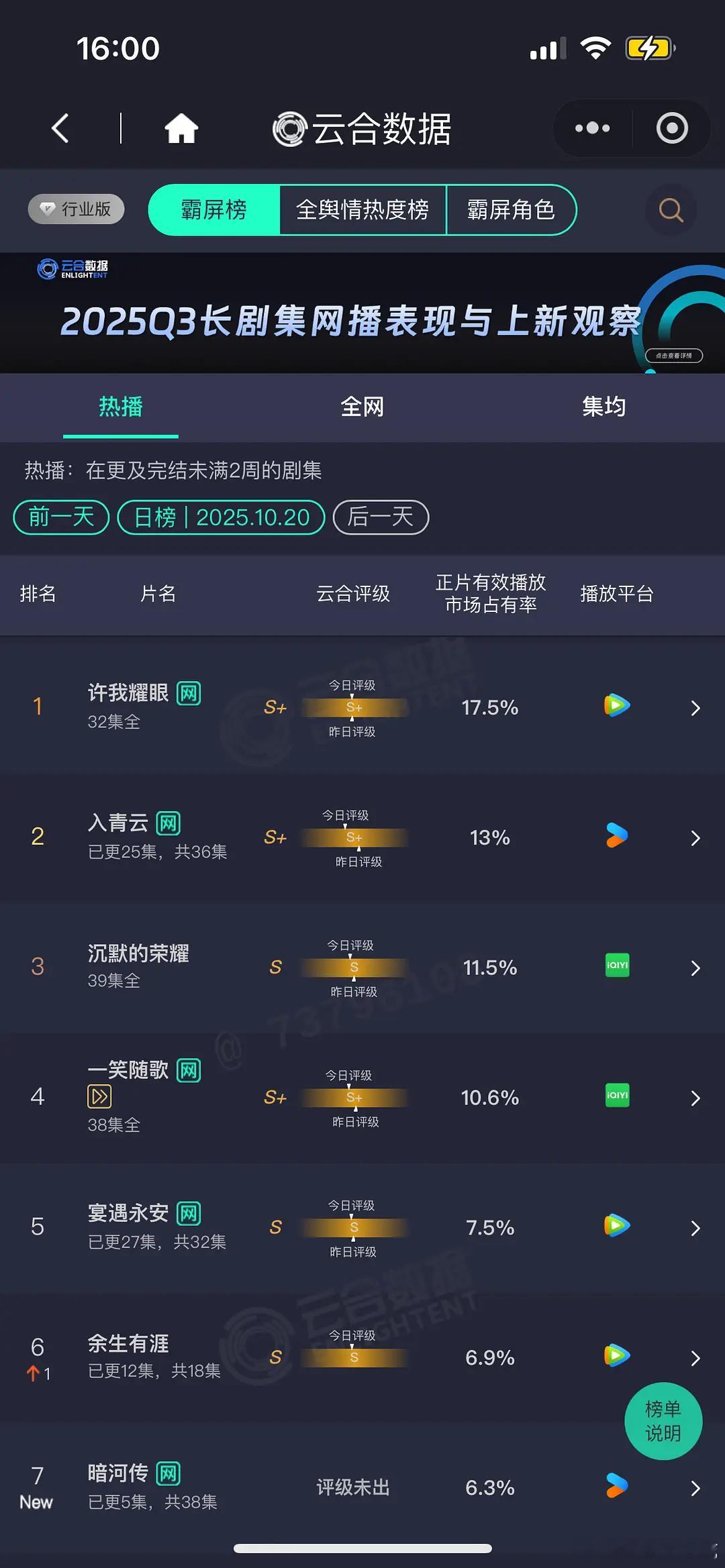Tap the back arrow icon
This screenshot has width=725, height=1568.
click(x=60, y=128)
